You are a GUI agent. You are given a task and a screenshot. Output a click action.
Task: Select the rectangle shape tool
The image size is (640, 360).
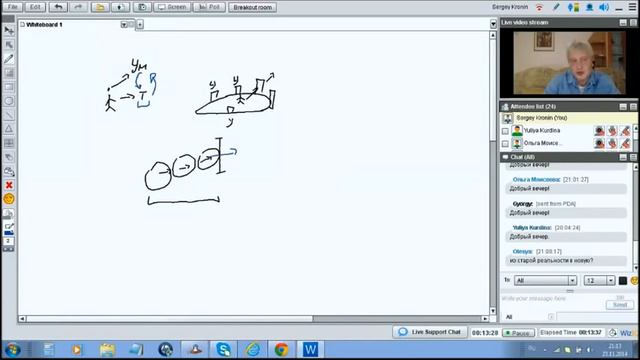(x=9, y=87)
